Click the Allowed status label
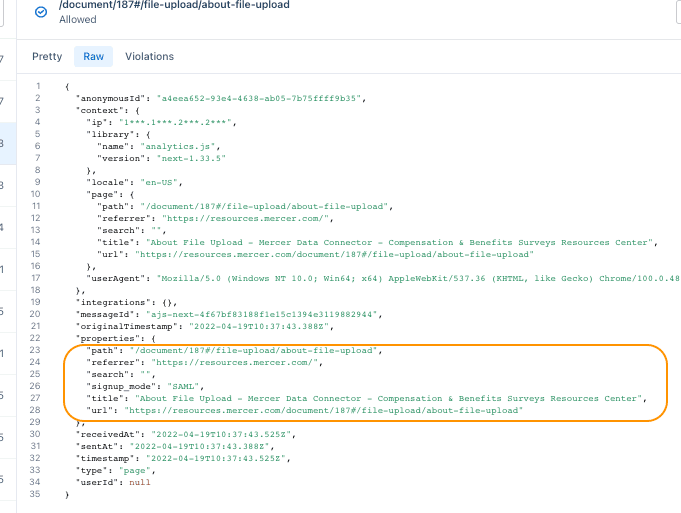Screen dimensions: 681x513 (x=78, y=19)
